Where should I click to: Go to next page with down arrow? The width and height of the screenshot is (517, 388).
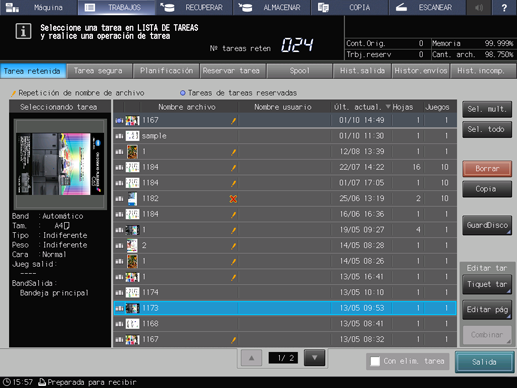(314, 358)
